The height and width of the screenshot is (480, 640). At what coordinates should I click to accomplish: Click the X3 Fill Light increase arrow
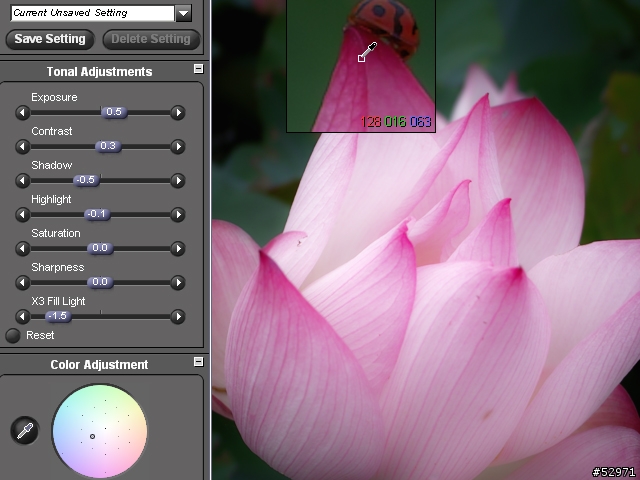point(178,316)
